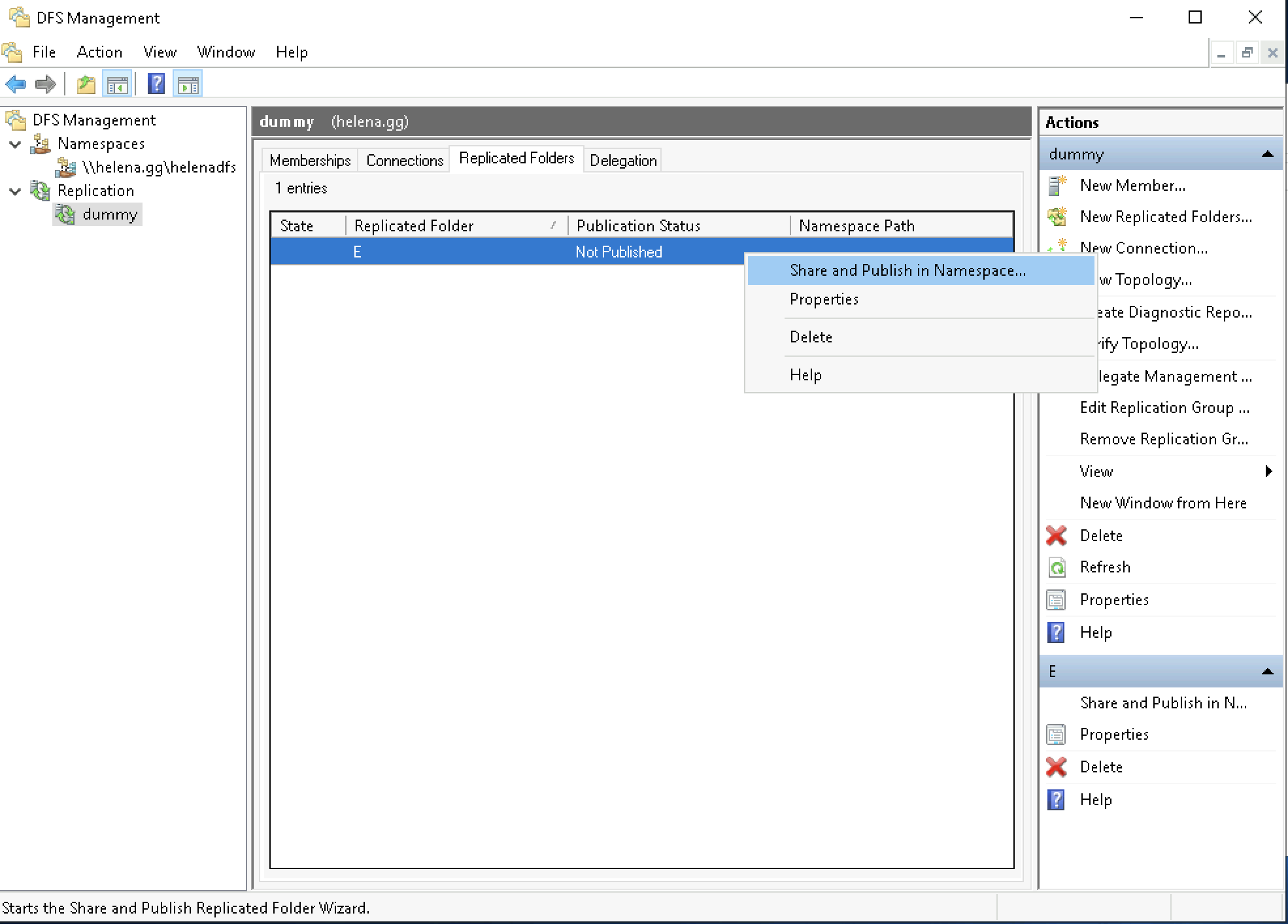Expand the View submenu arrow
Image resolution: width=1288 pixels, height=924 pixels.
point(1268,471)
